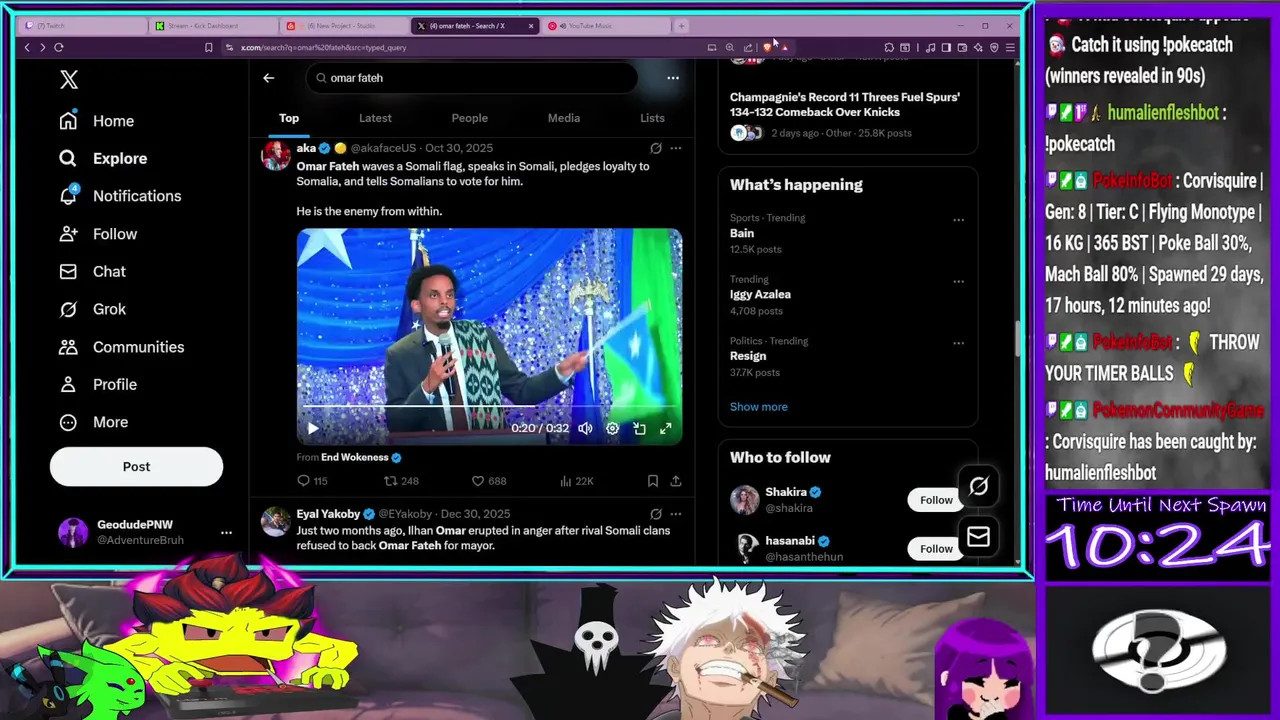This screenshot has width=1280, height=720.
Task: Toggle picture-in-picture on video
Action: (x=639, y=428)
